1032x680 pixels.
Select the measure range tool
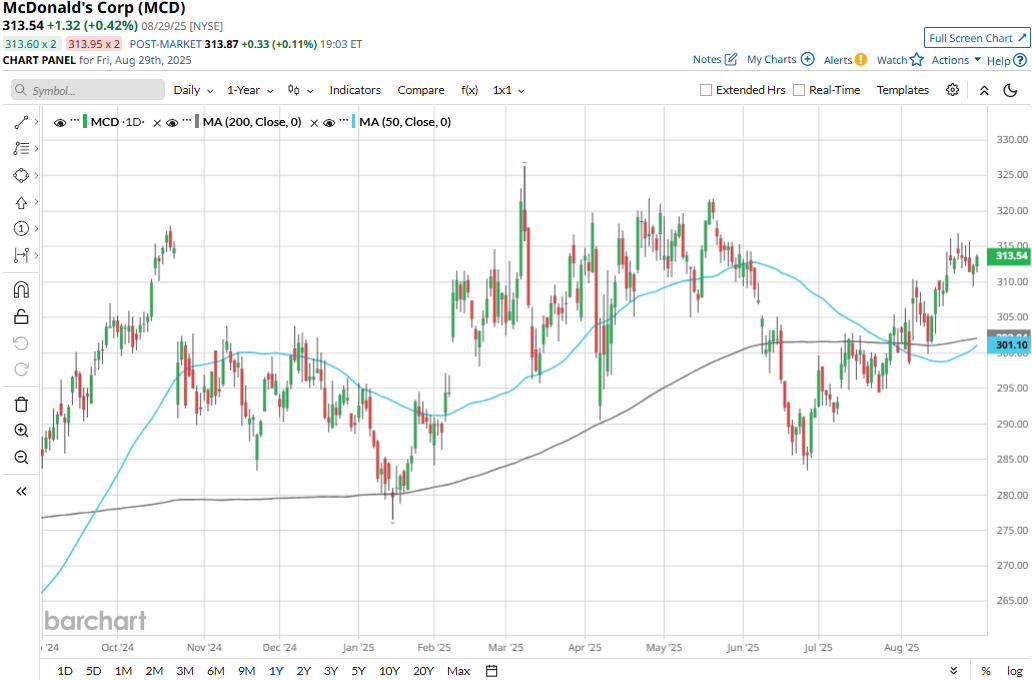[21, 255]
